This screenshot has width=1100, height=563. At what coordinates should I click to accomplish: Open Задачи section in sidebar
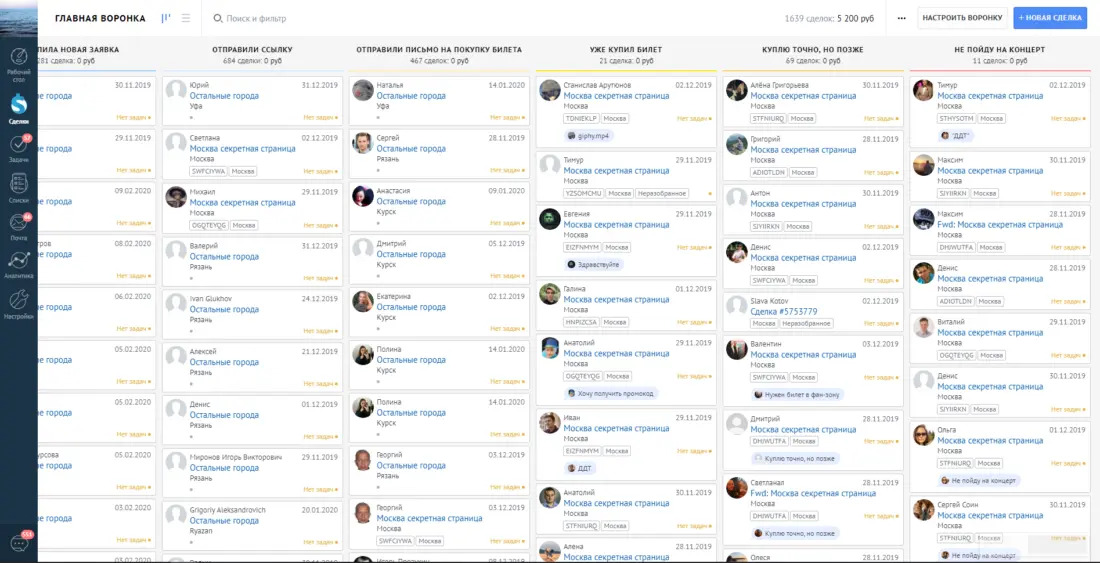pyautogui.click(x=19, y=149)
